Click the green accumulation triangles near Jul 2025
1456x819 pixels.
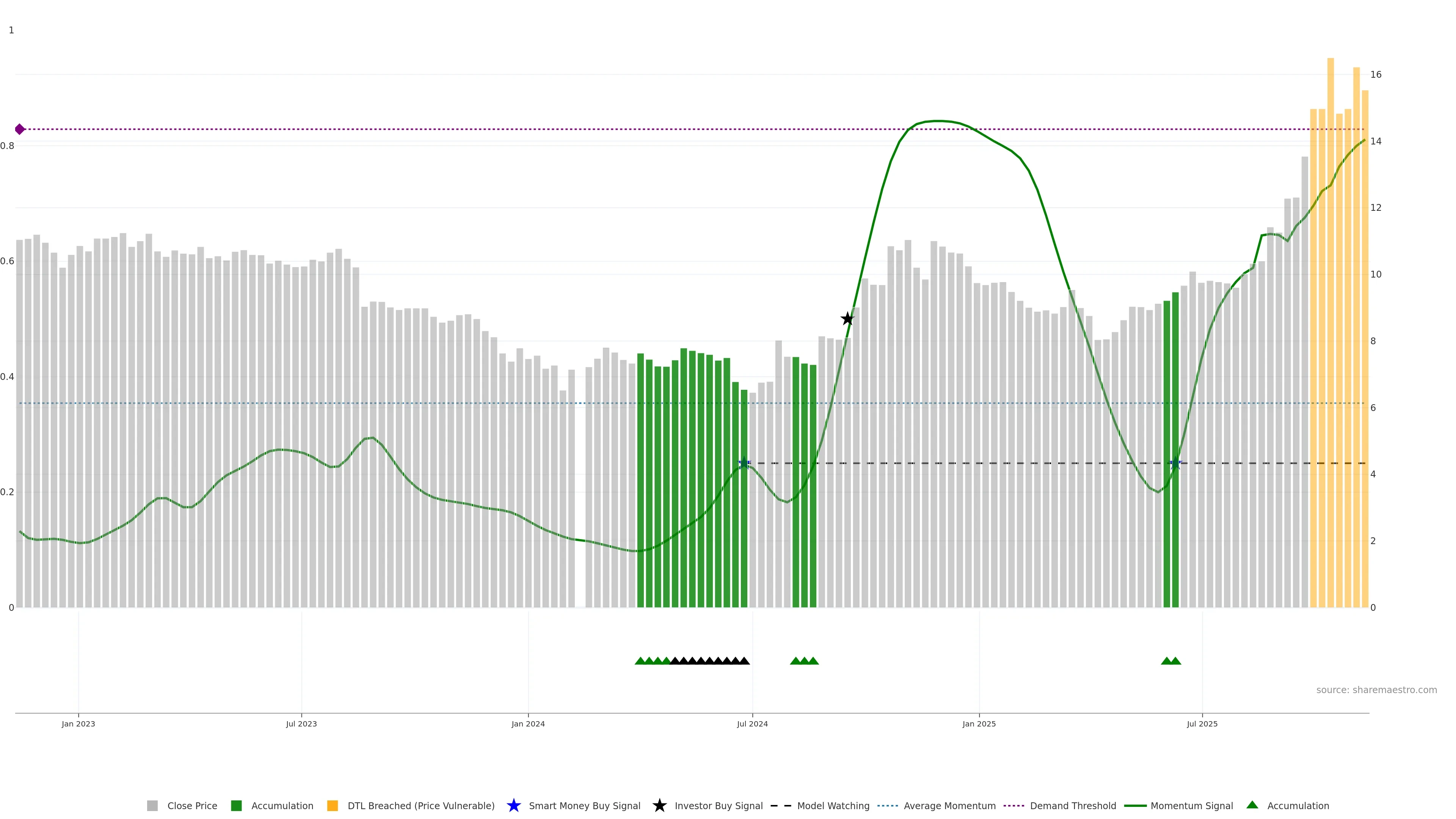click(x=1170, y=661)
